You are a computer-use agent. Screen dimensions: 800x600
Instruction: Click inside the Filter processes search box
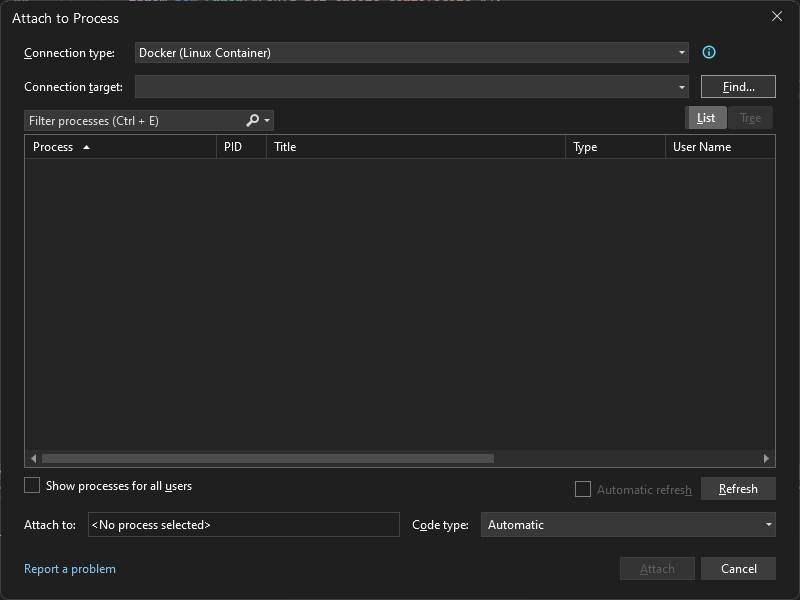coord(130,120)
